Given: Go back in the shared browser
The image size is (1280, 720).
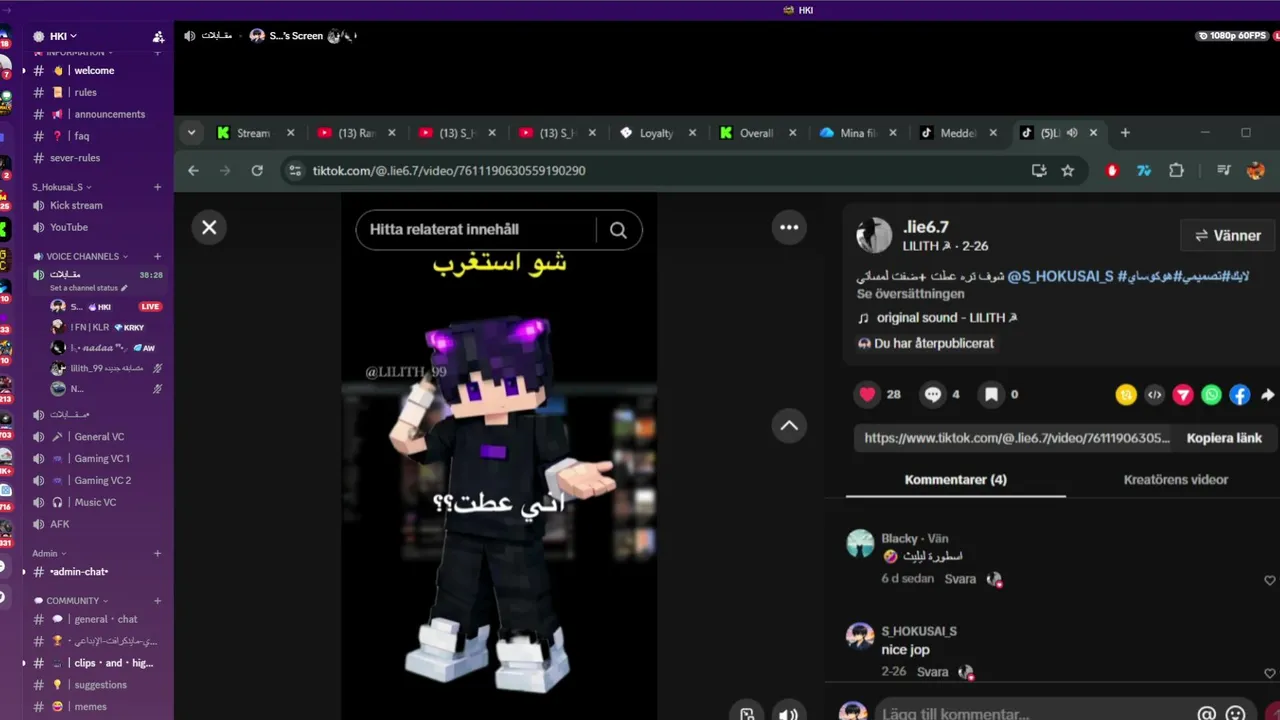Looking at the screenshot, I should pyautogui.click(x=194, y=171).
